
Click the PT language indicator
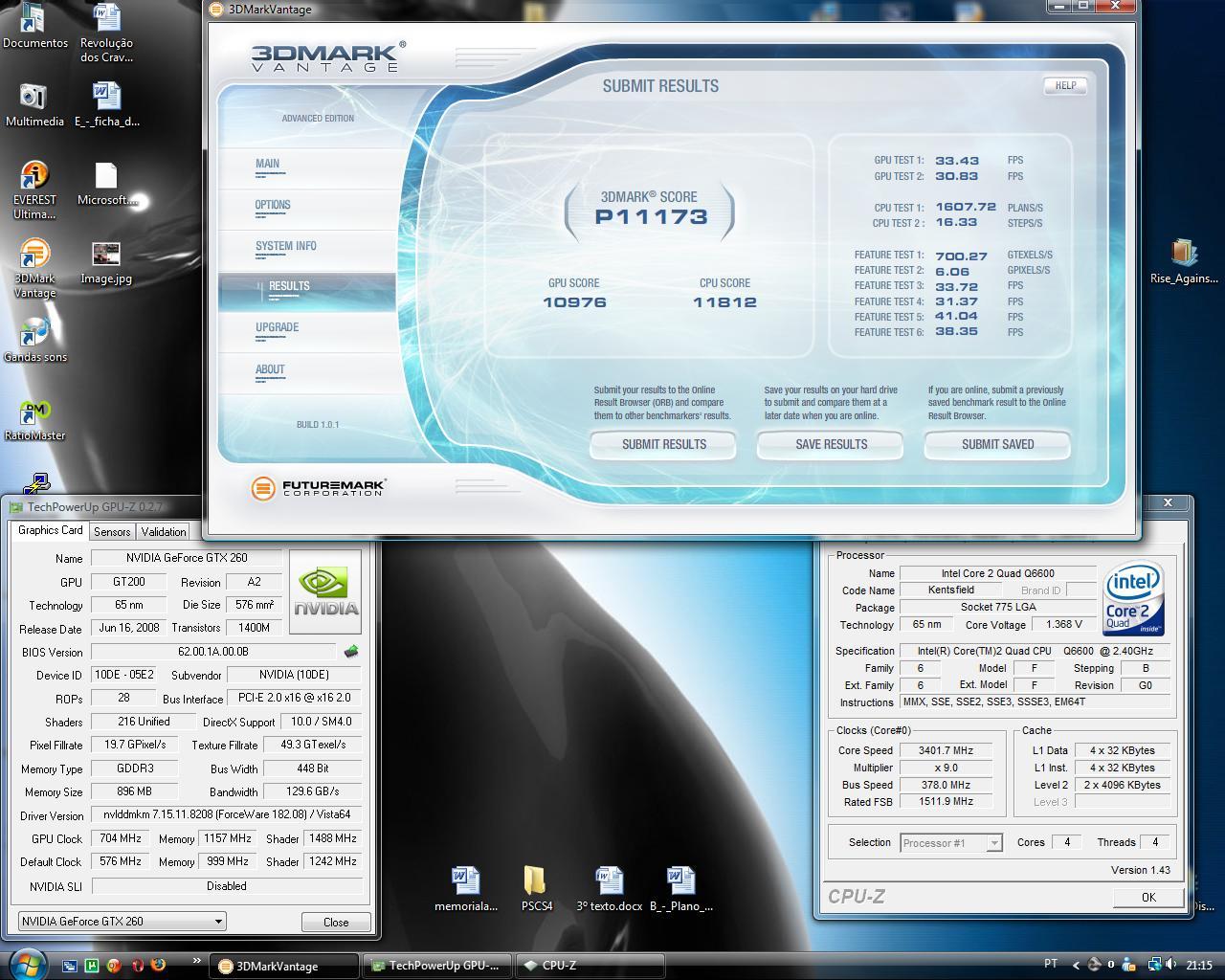[x=1050, y=965]
